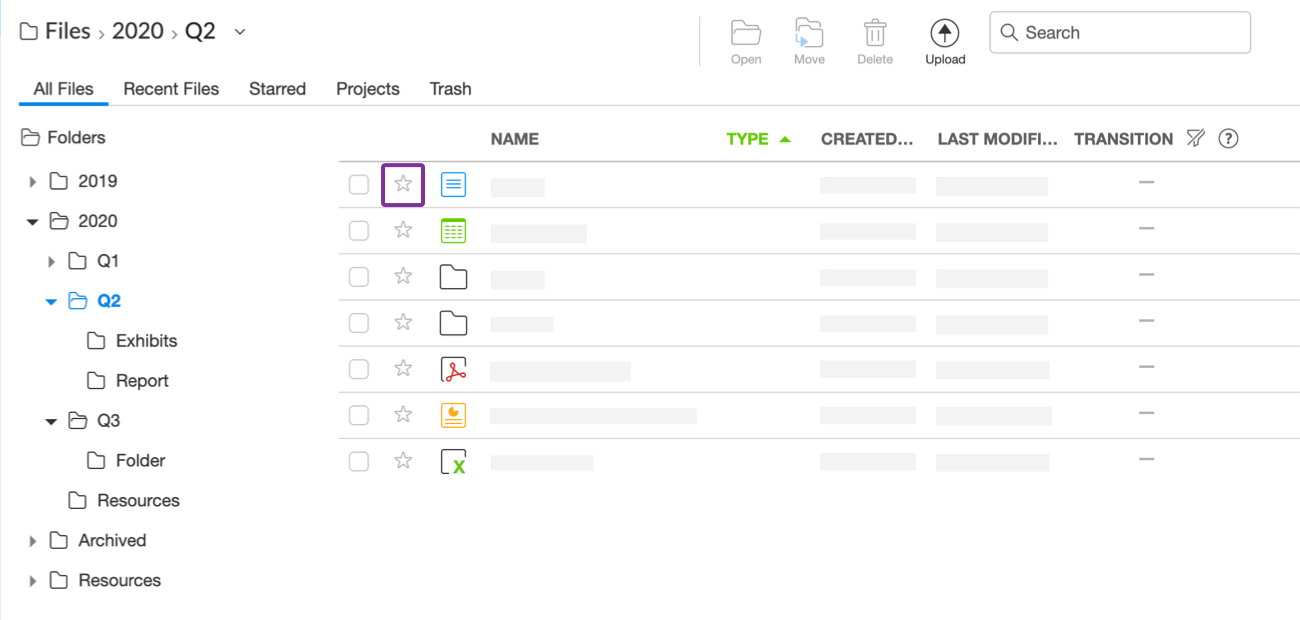Image resolution: width=1300 pixels, height=620 pixels.
Task: Click the green spreadsheet file icon
Action: click(x=454, y=231)
